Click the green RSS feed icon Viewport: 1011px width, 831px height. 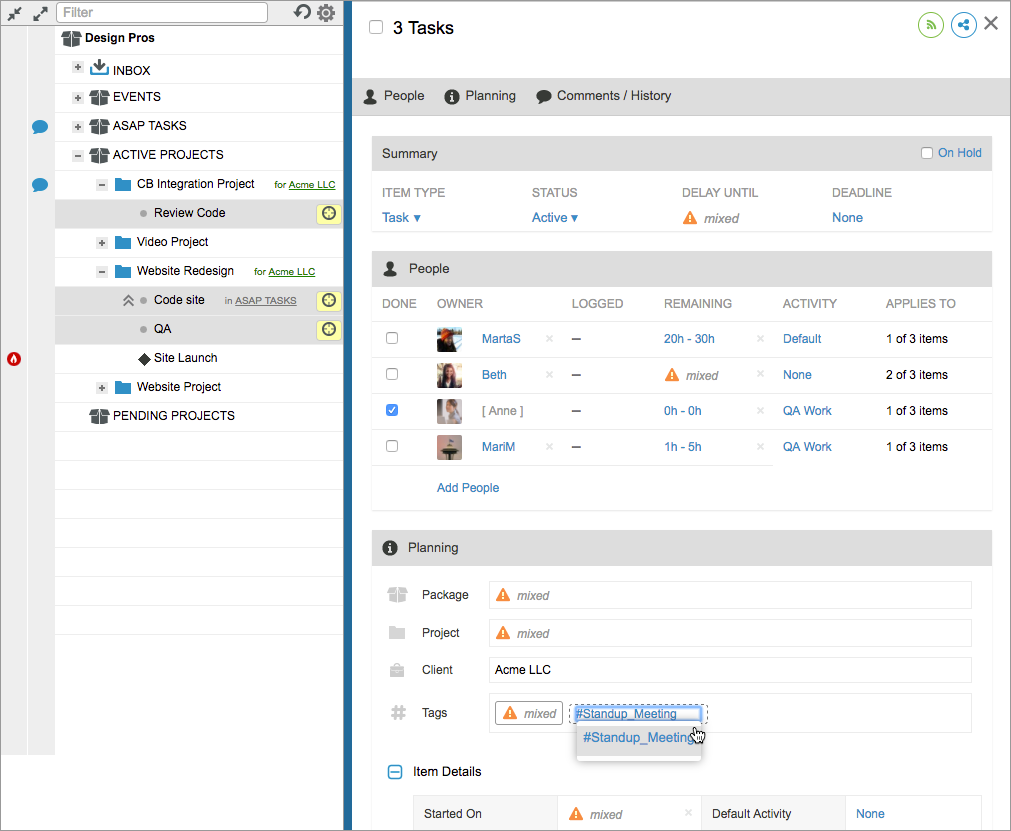tap(931, 25)
